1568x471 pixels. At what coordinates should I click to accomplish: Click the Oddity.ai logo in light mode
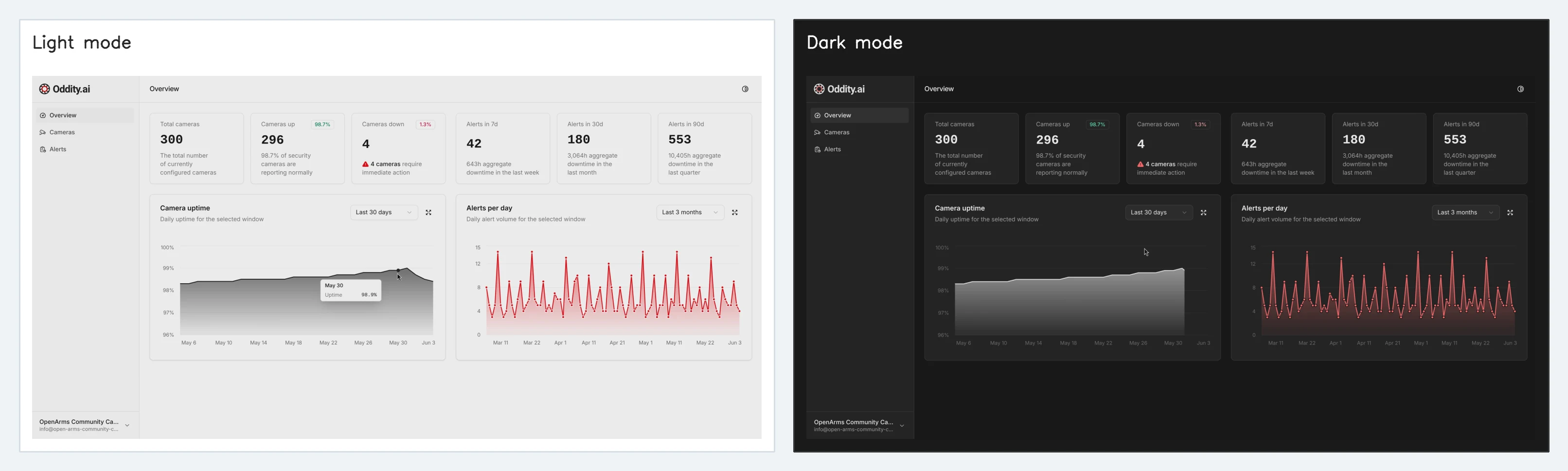65,89
